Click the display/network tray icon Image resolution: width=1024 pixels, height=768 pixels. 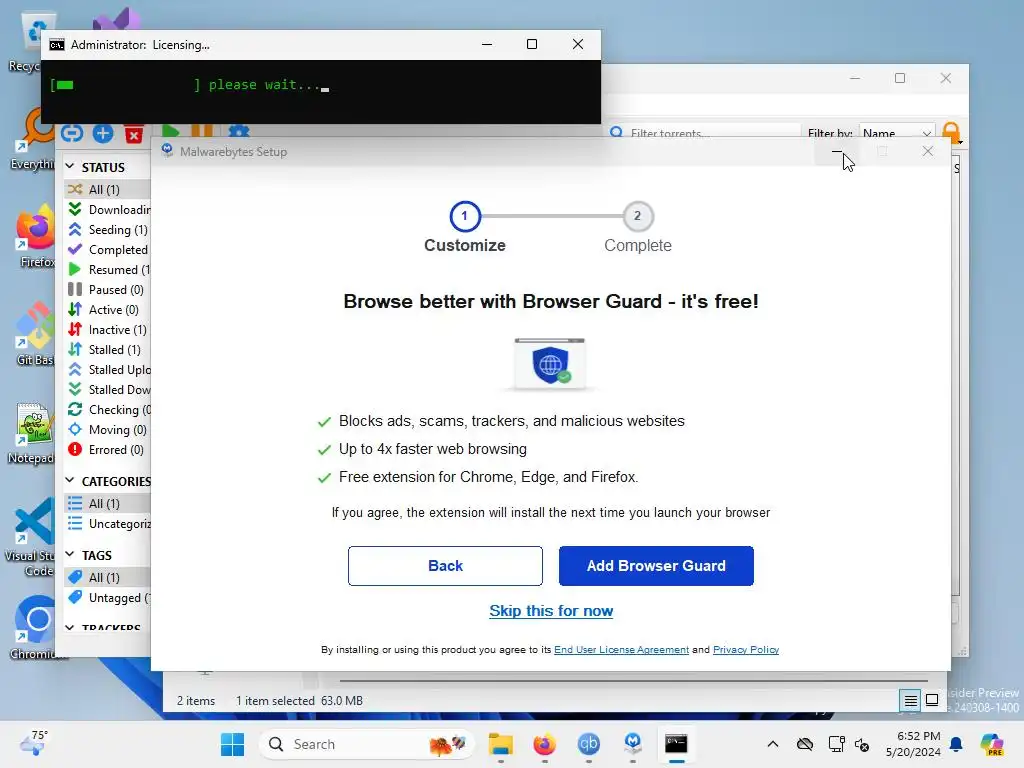click(x=836, y=744)
